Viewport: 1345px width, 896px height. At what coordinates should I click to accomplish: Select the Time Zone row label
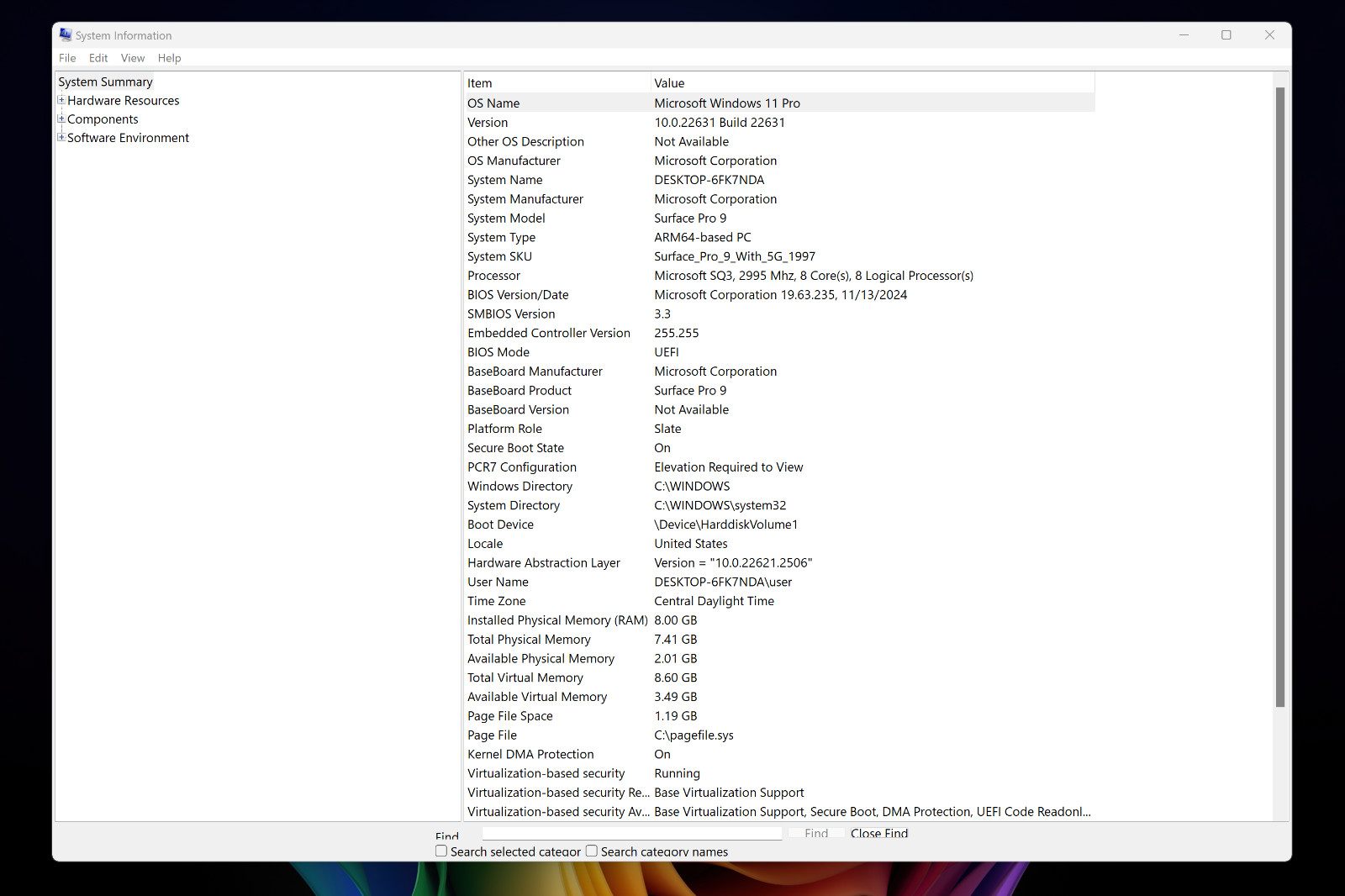point(496,601)
